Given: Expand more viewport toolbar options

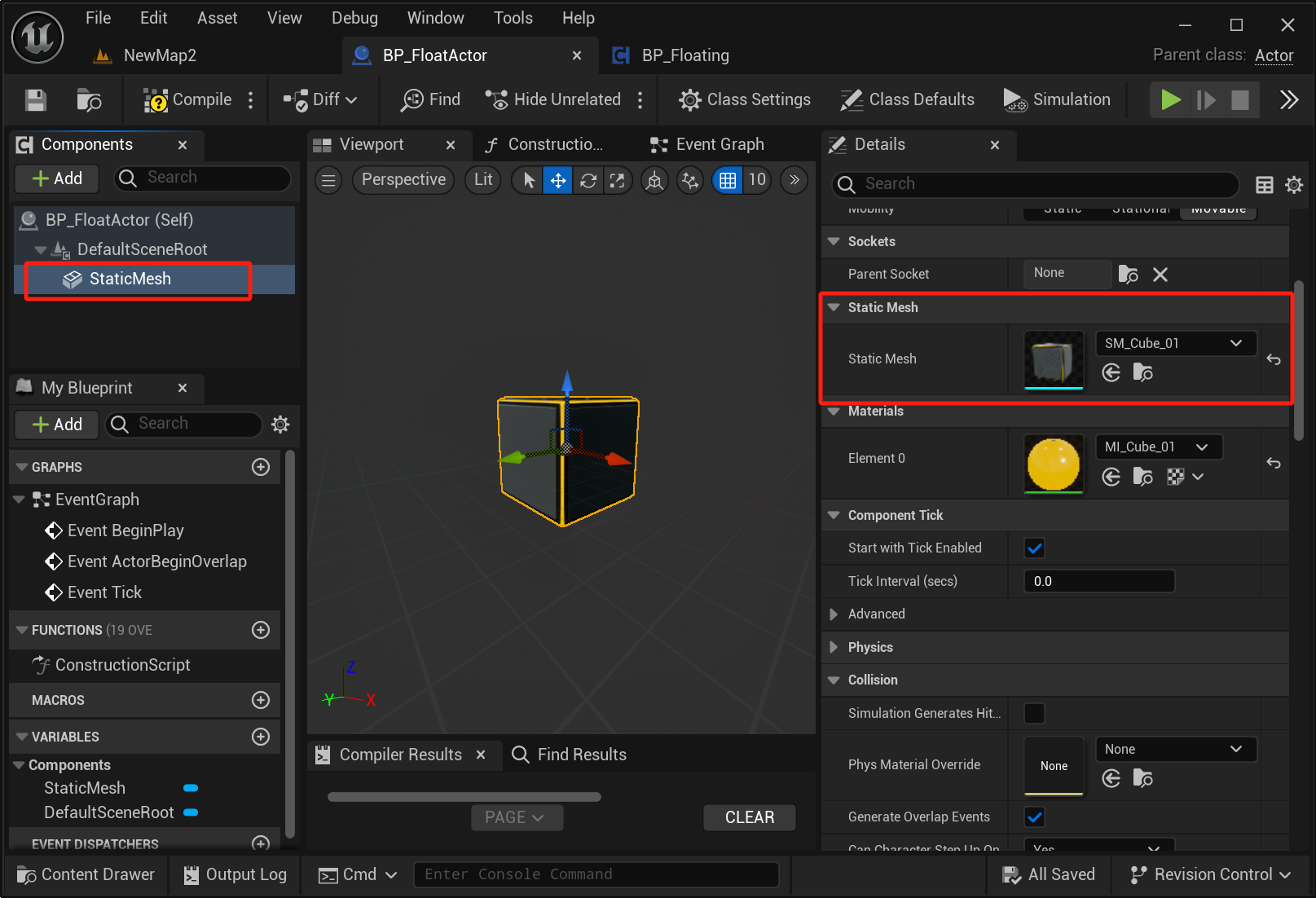Looking at the screenshot, I should click(794, 180).
